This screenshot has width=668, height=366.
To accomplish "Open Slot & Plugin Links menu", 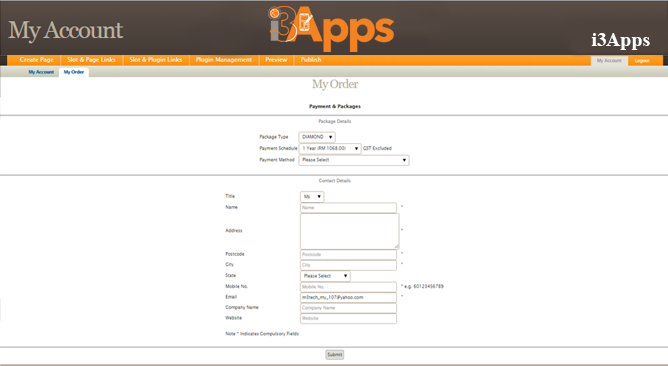I will (x=156, y=60).
